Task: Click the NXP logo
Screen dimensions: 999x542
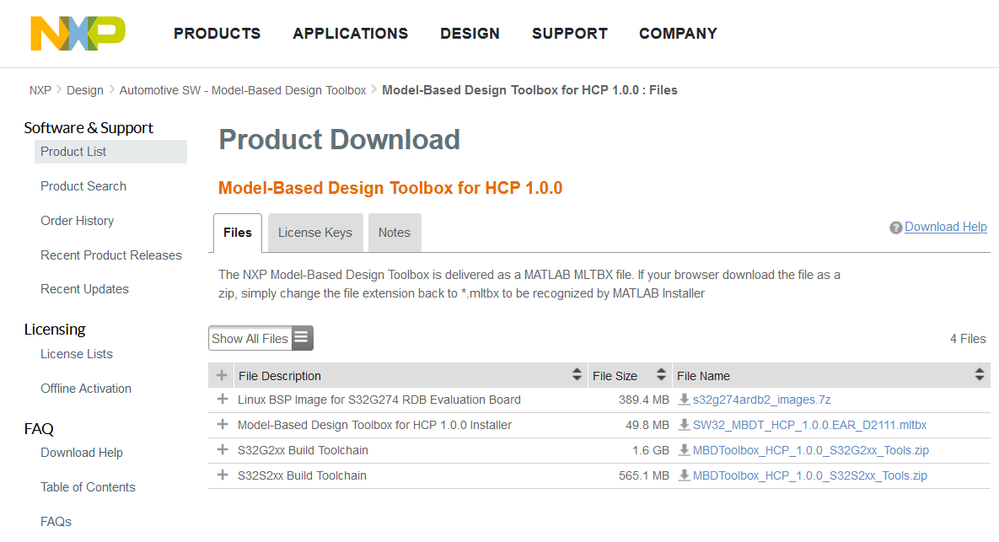Action: click(x=78, y=33)
